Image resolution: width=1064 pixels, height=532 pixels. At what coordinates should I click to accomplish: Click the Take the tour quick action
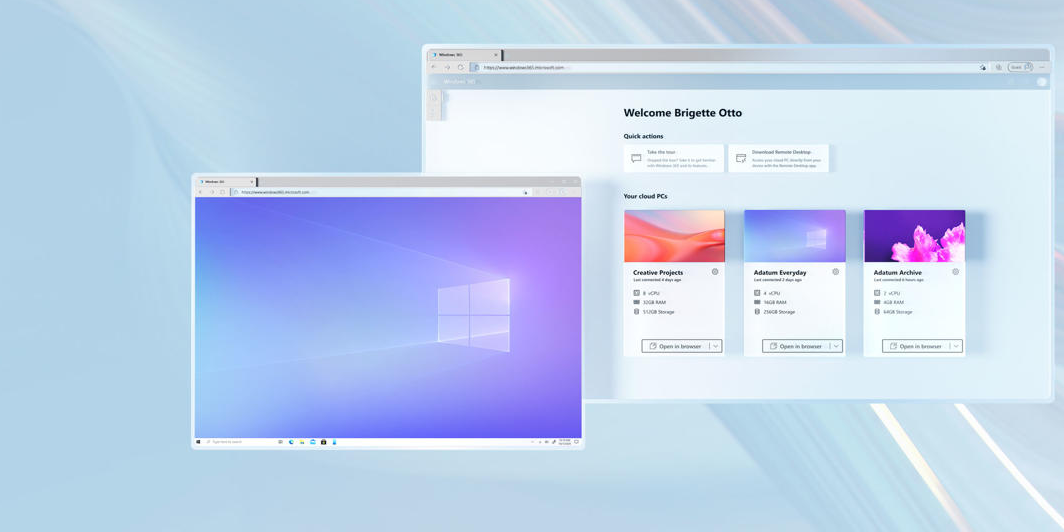coord(673,158)
